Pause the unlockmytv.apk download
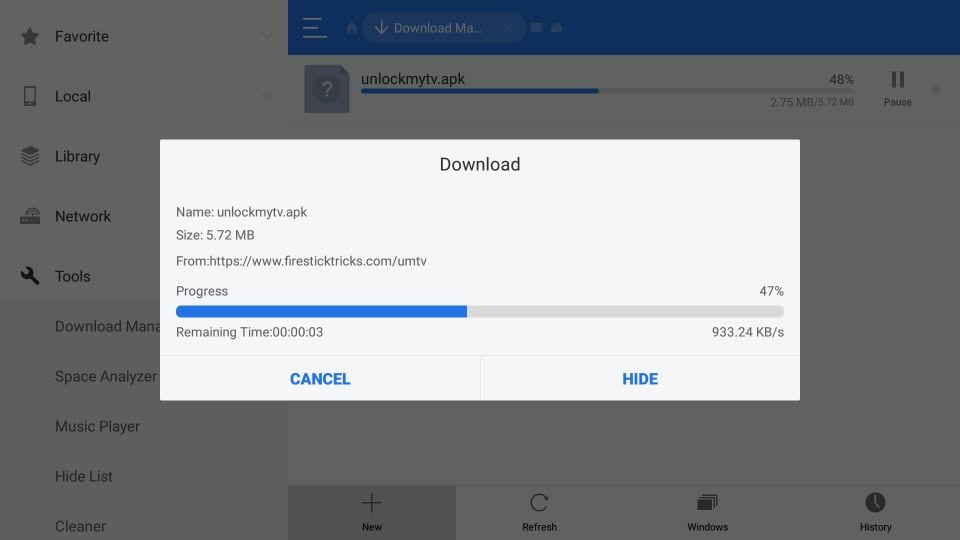The width and height of the screenshot is (960, 540). coord(897,88)
